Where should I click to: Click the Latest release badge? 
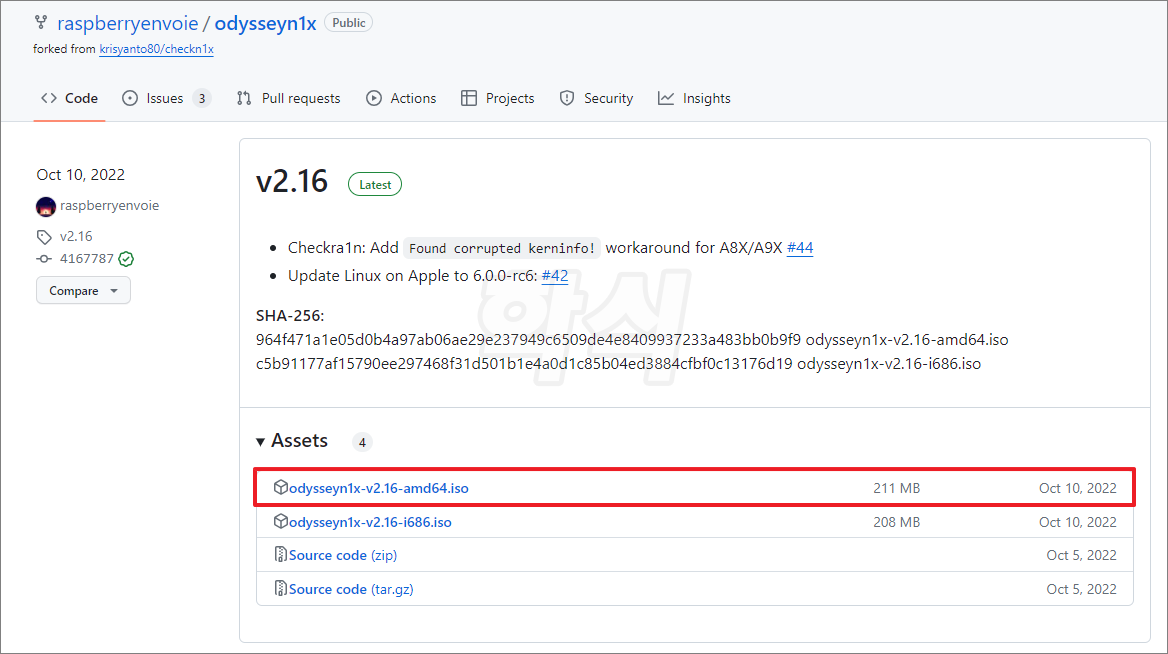click(x=375, y=185)
